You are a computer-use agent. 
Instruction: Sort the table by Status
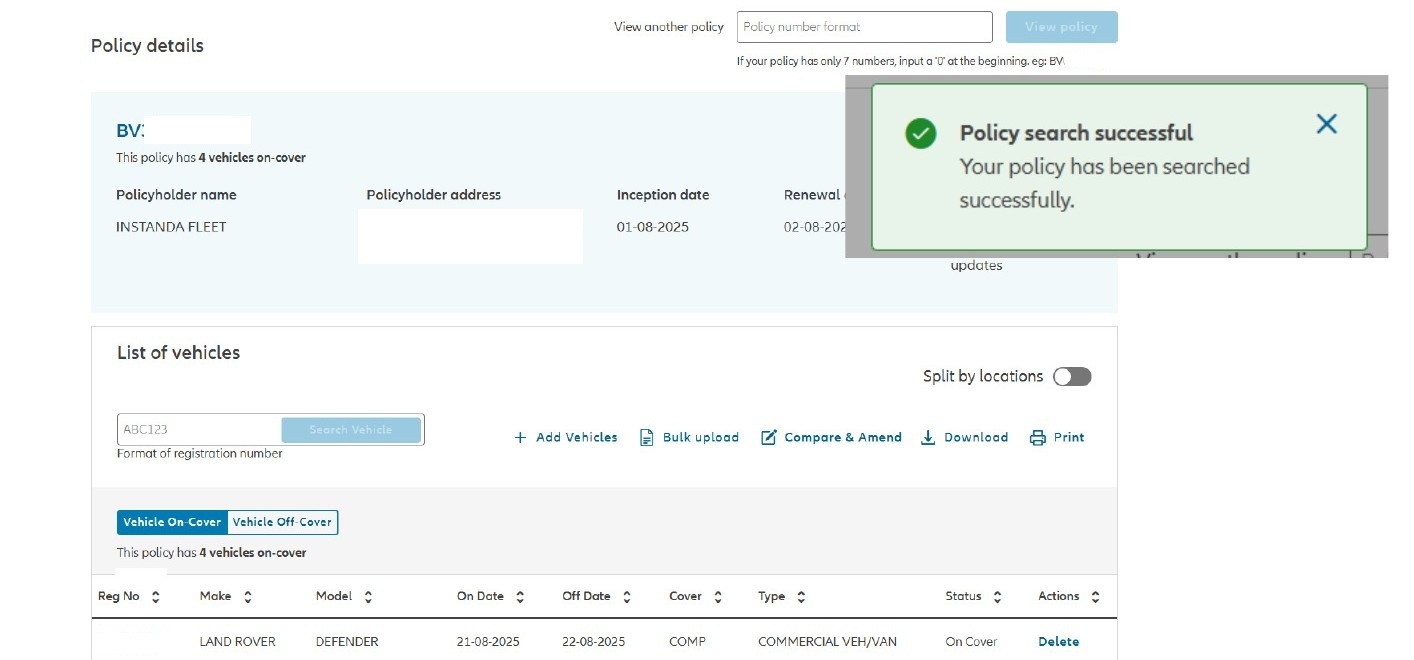[997, 597]
